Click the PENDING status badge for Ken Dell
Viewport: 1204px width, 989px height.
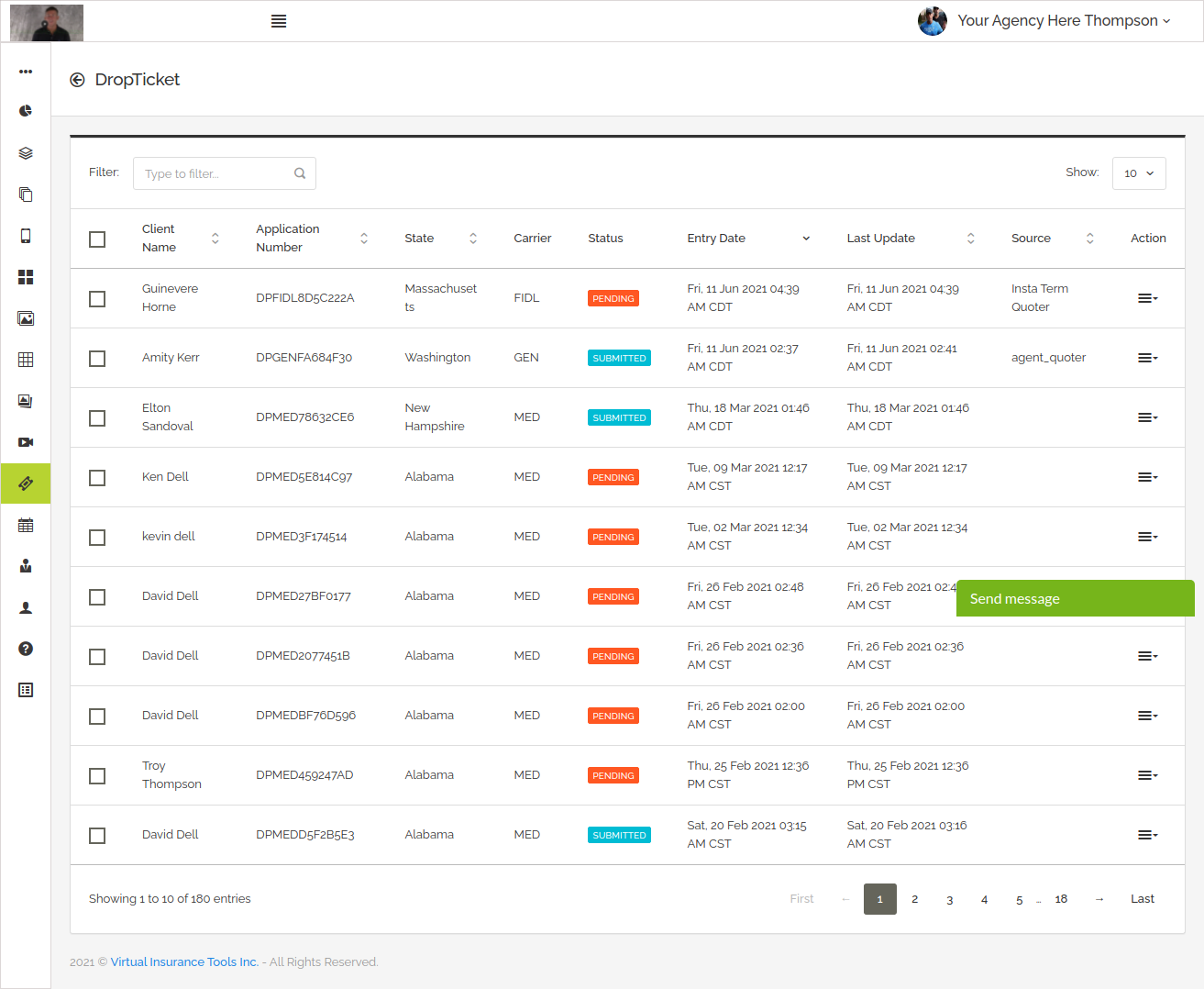point(613,477)
